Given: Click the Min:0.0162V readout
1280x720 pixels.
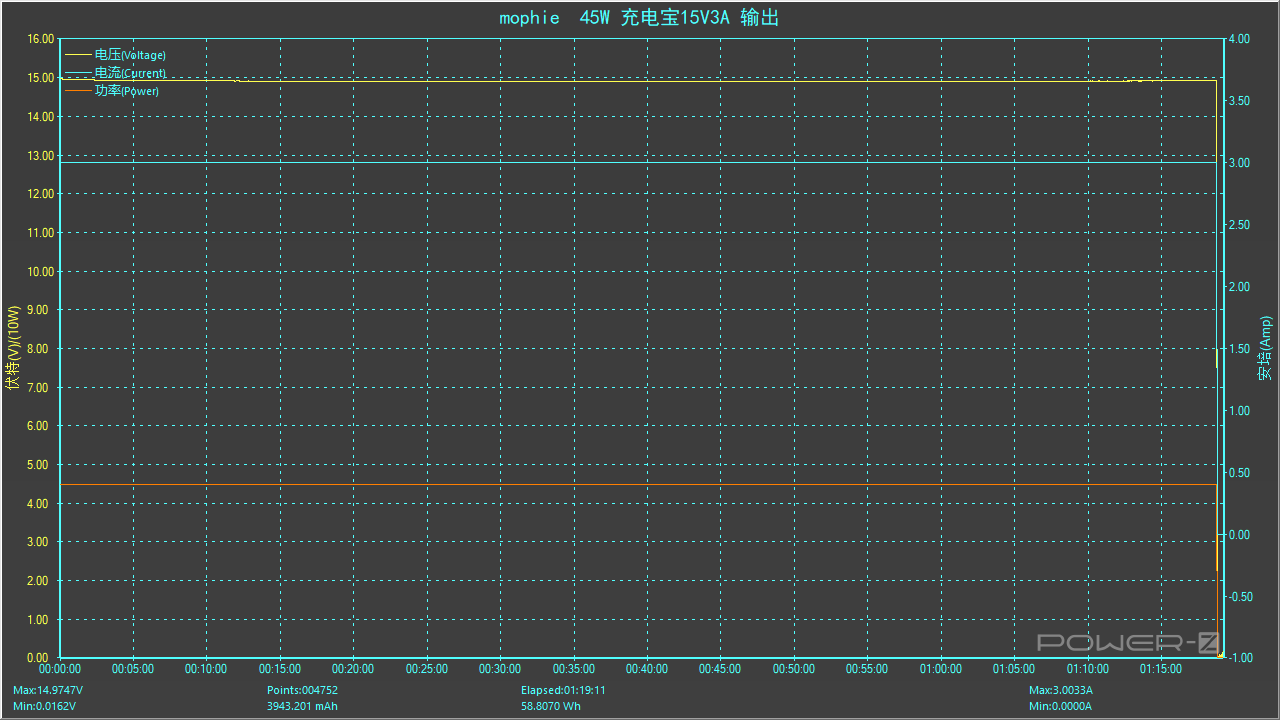Looking at the screenshot, I should tap(45, 706).
